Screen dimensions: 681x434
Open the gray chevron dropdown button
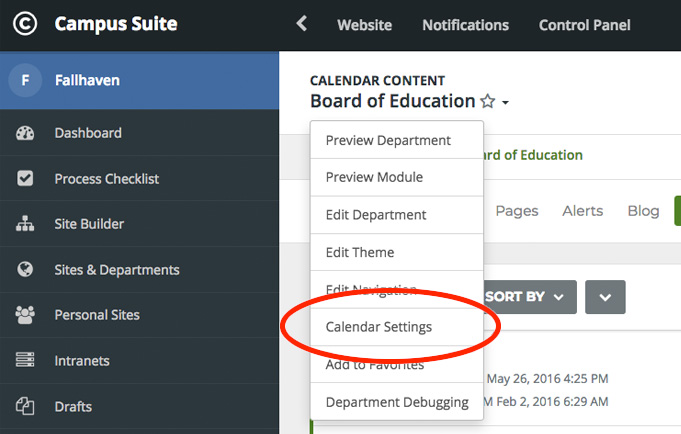605,297
